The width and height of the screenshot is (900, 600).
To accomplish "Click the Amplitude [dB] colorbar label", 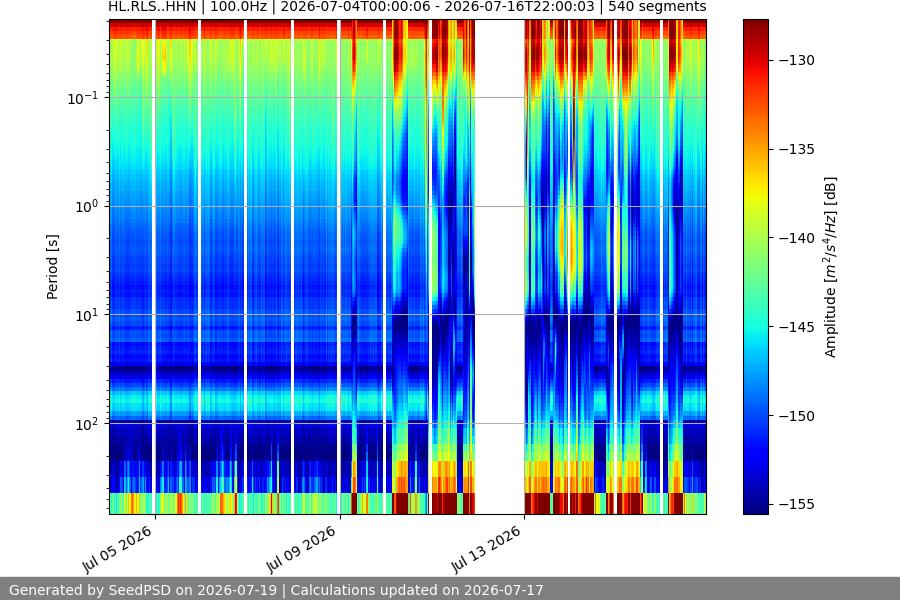I will coord(830,267).
